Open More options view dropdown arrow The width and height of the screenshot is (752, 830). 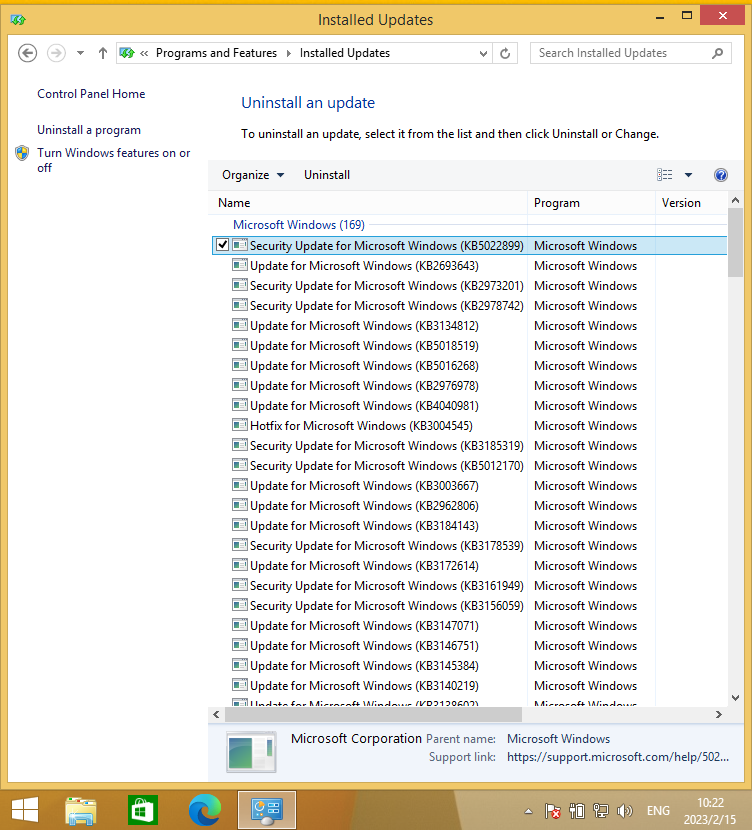688,175
